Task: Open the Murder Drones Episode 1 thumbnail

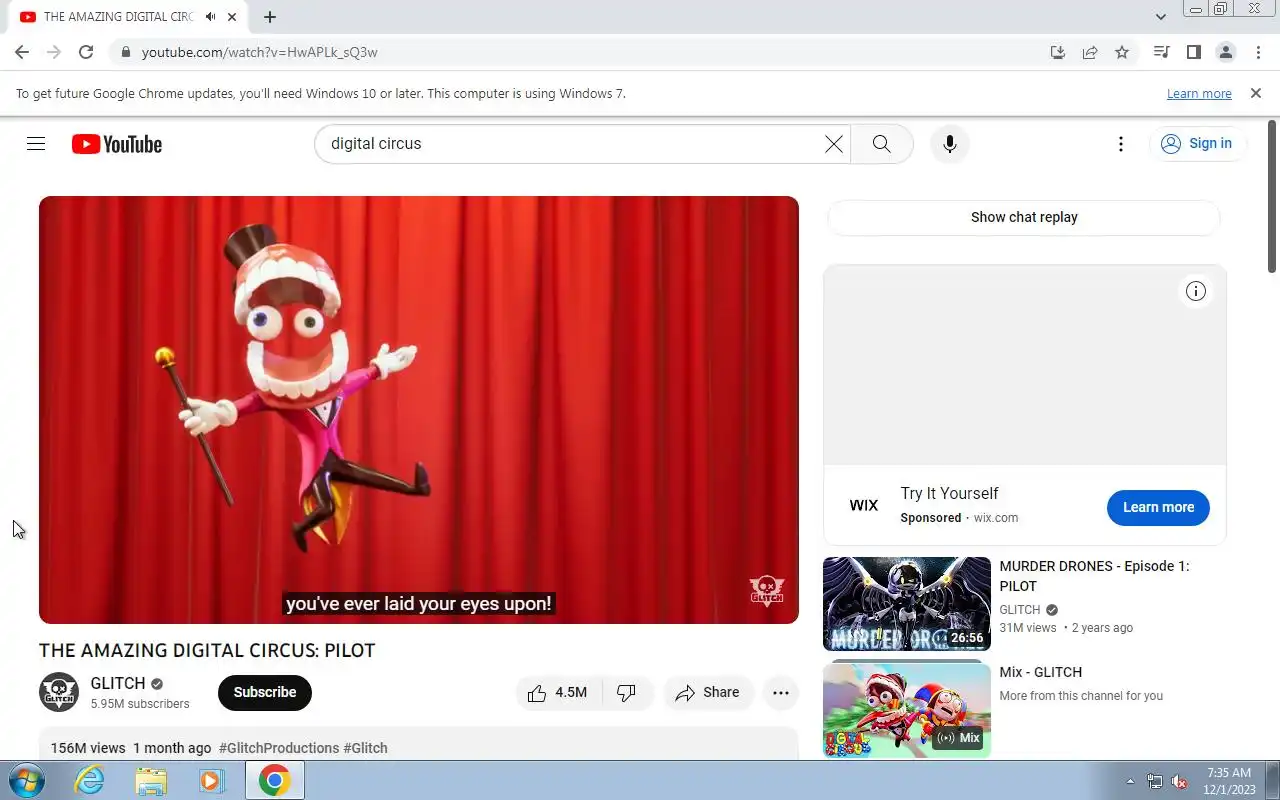Action: 907,604
